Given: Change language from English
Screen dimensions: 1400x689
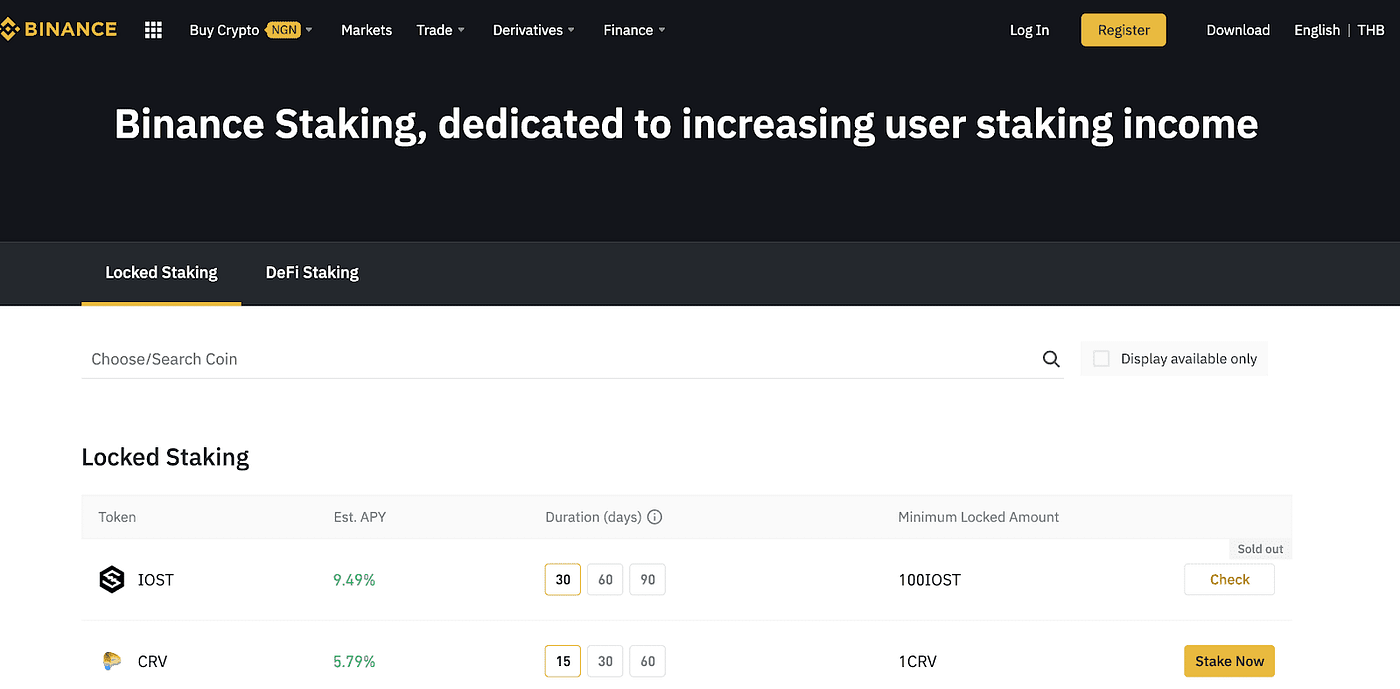Looking at the screenshot, I should tap(1317, 30).
